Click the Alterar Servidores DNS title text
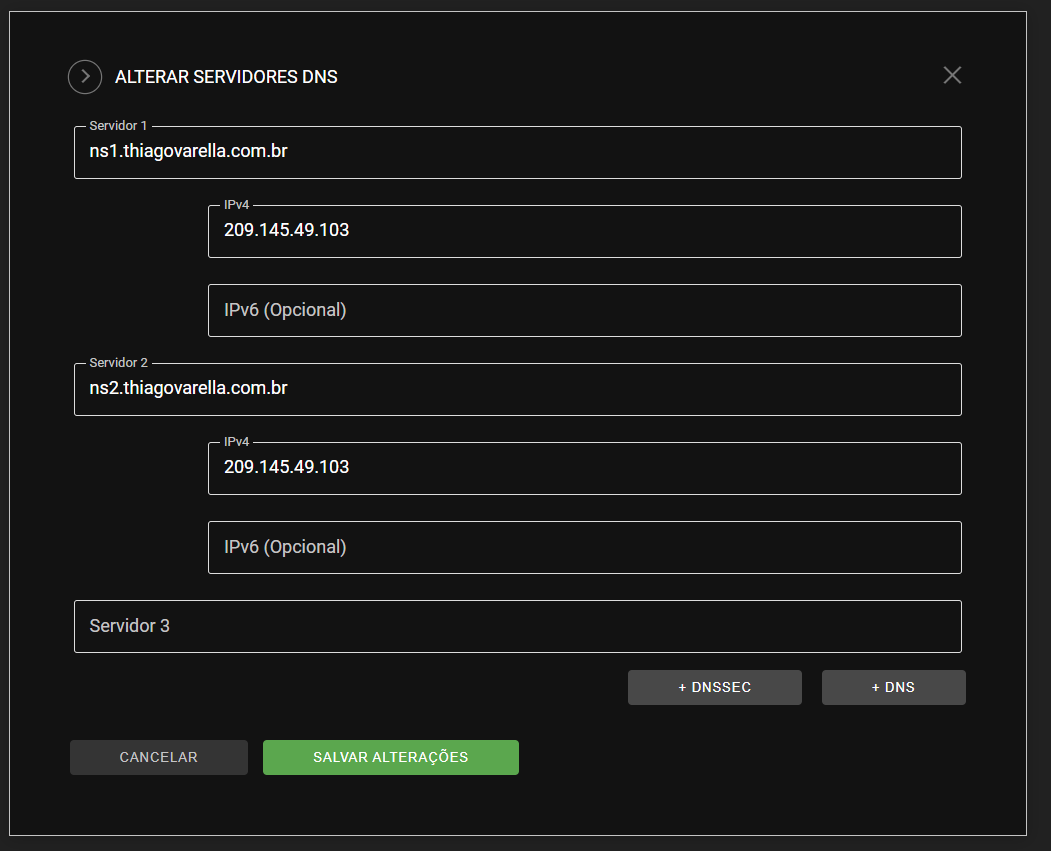The image size is (1051, 851). pyautogui.click(x=226, y=77)
